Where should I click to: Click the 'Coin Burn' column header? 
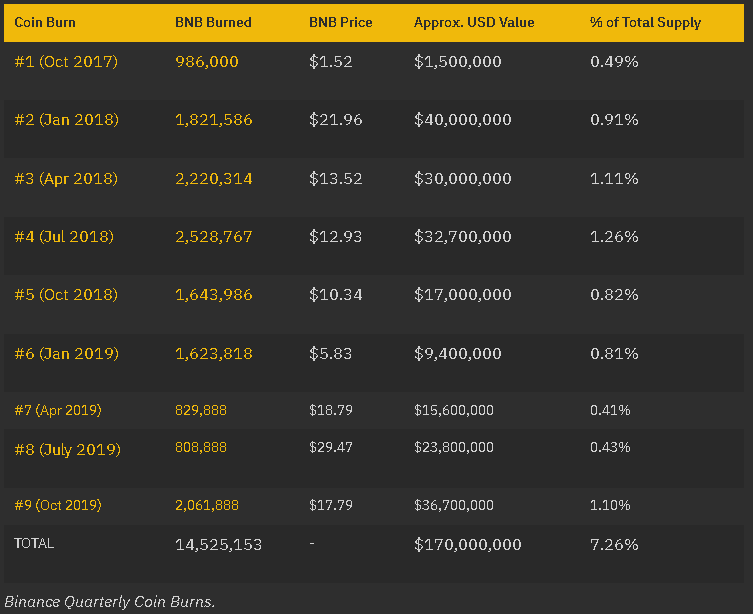point(45,23)
